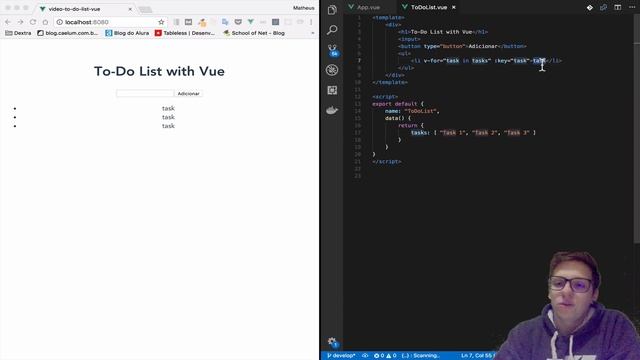The height and width of the screenshot is (360, 640).
Task: Click the Vue devtools extension icon in Chrome
Action: point(251,22)
